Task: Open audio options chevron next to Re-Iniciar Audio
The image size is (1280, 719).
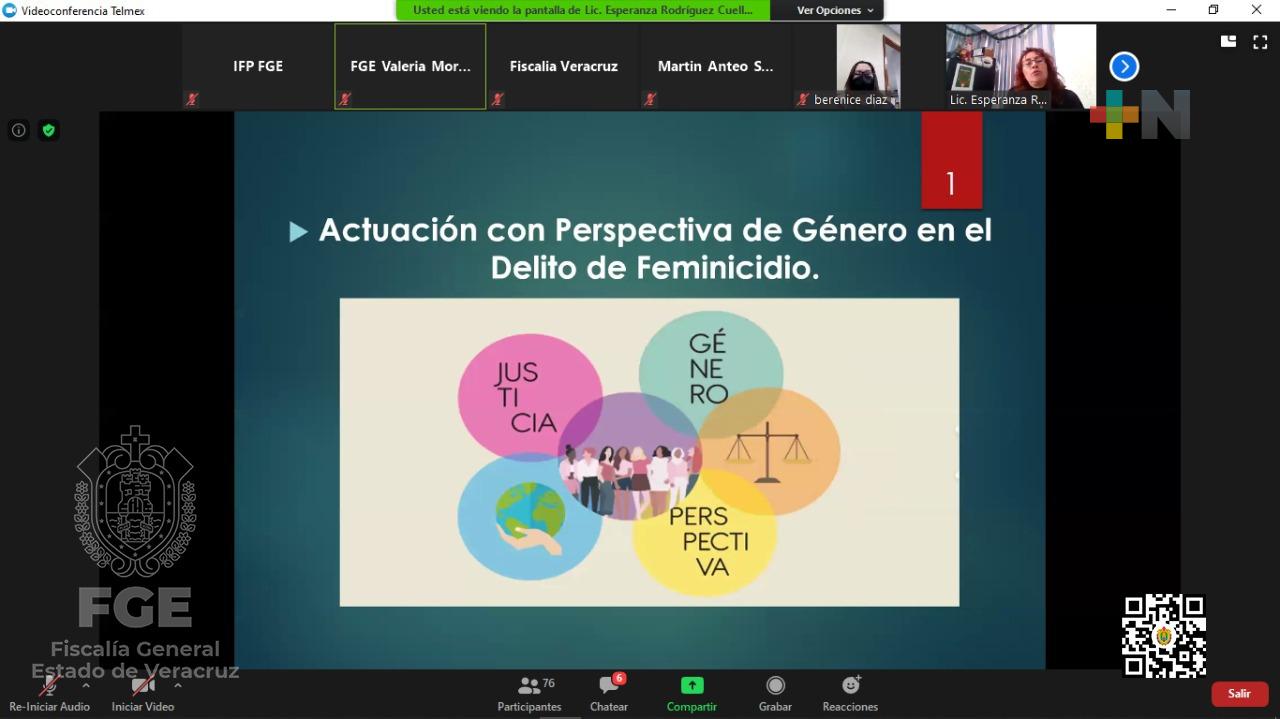Action: pos(86,686)
